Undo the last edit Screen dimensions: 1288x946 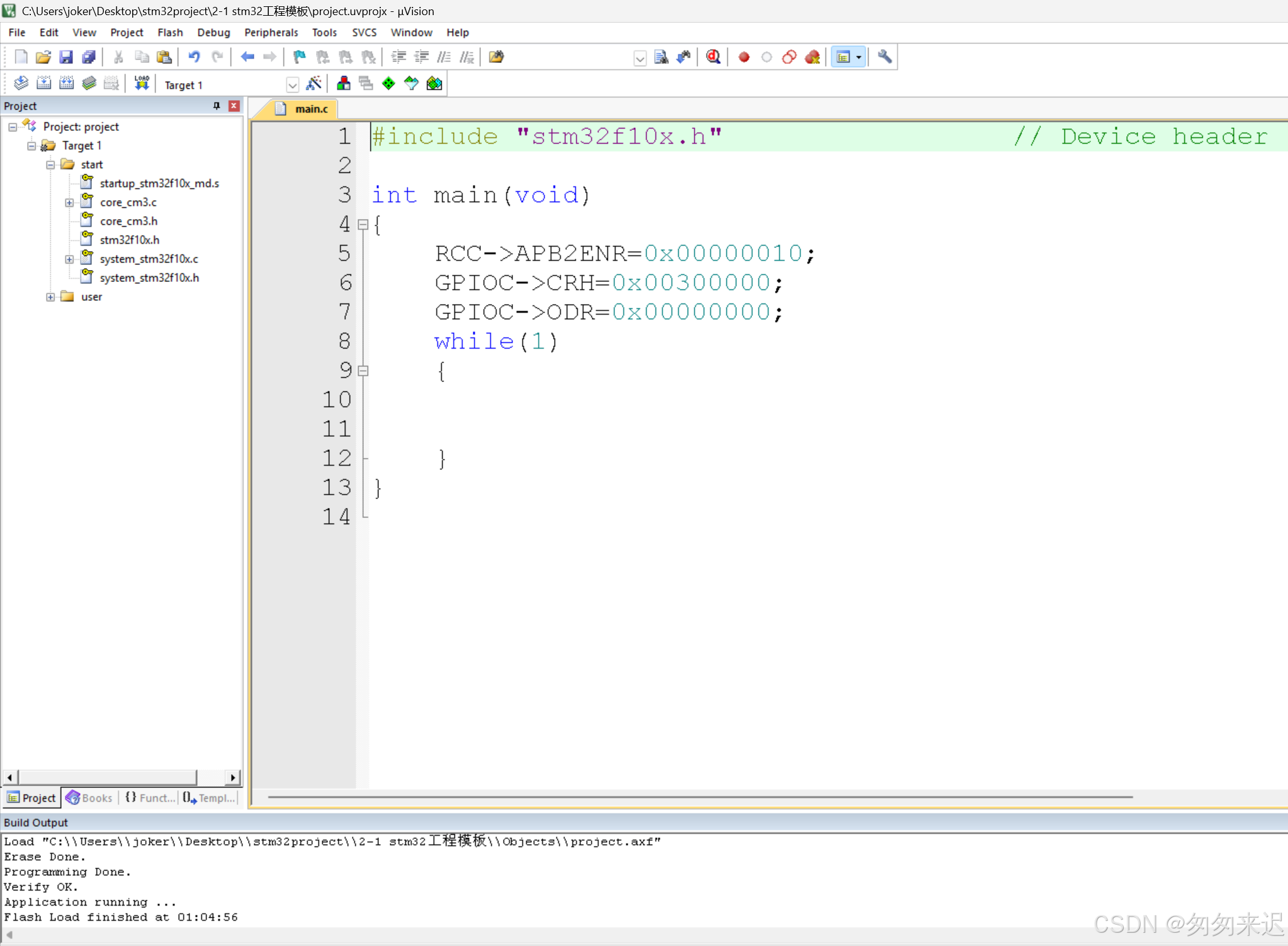tap(193, 57)
